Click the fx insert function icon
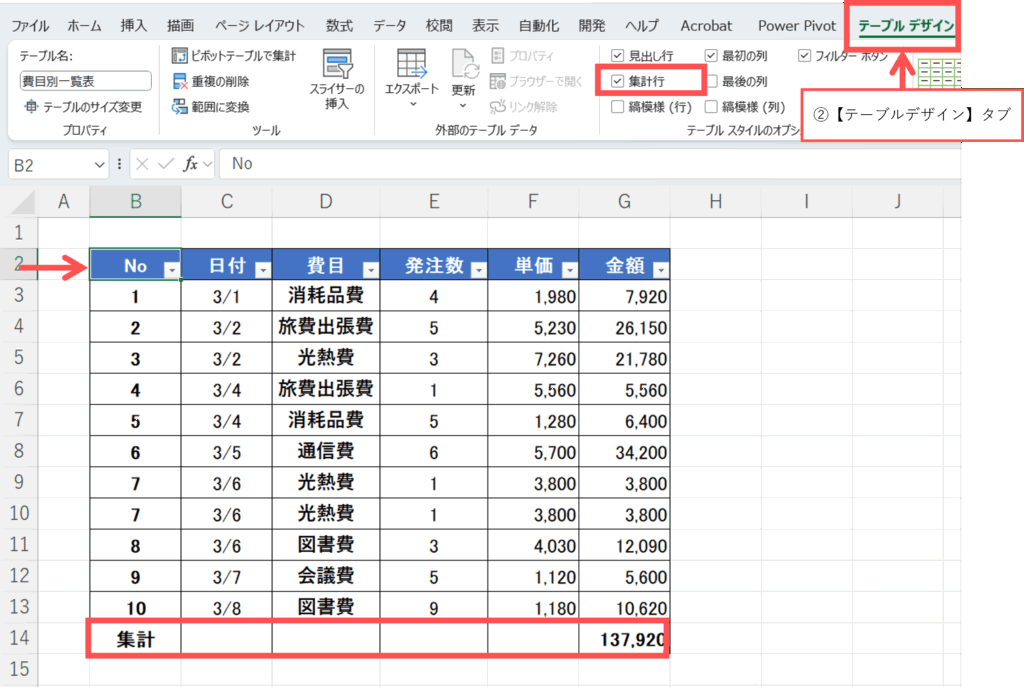This screenshot has height=687, width=1024. [x=190, y=164]
